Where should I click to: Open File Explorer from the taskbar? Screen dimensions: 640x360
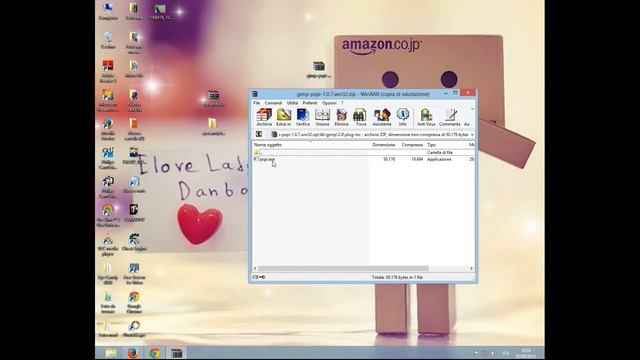[x=111, y=353]
